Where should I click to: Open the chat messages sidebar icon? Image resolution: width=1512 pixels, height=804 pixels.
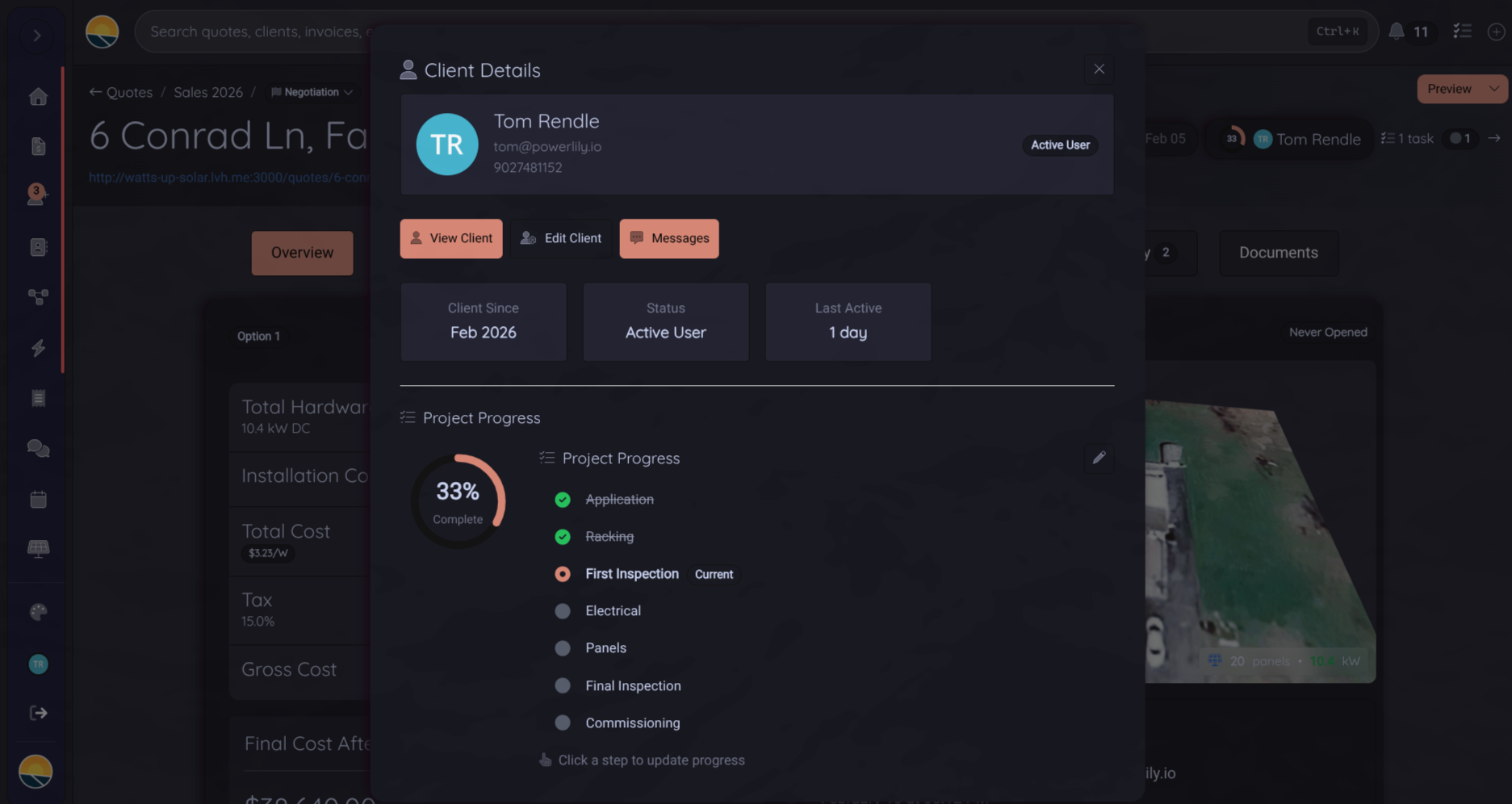point(38,448)
